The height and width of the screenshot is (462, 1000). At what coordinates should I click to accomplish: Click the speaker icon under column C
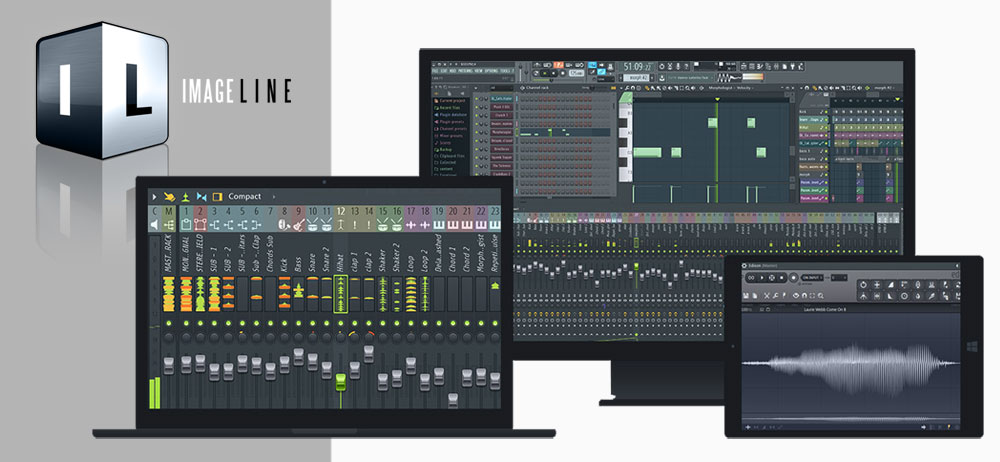pos(154,225)
